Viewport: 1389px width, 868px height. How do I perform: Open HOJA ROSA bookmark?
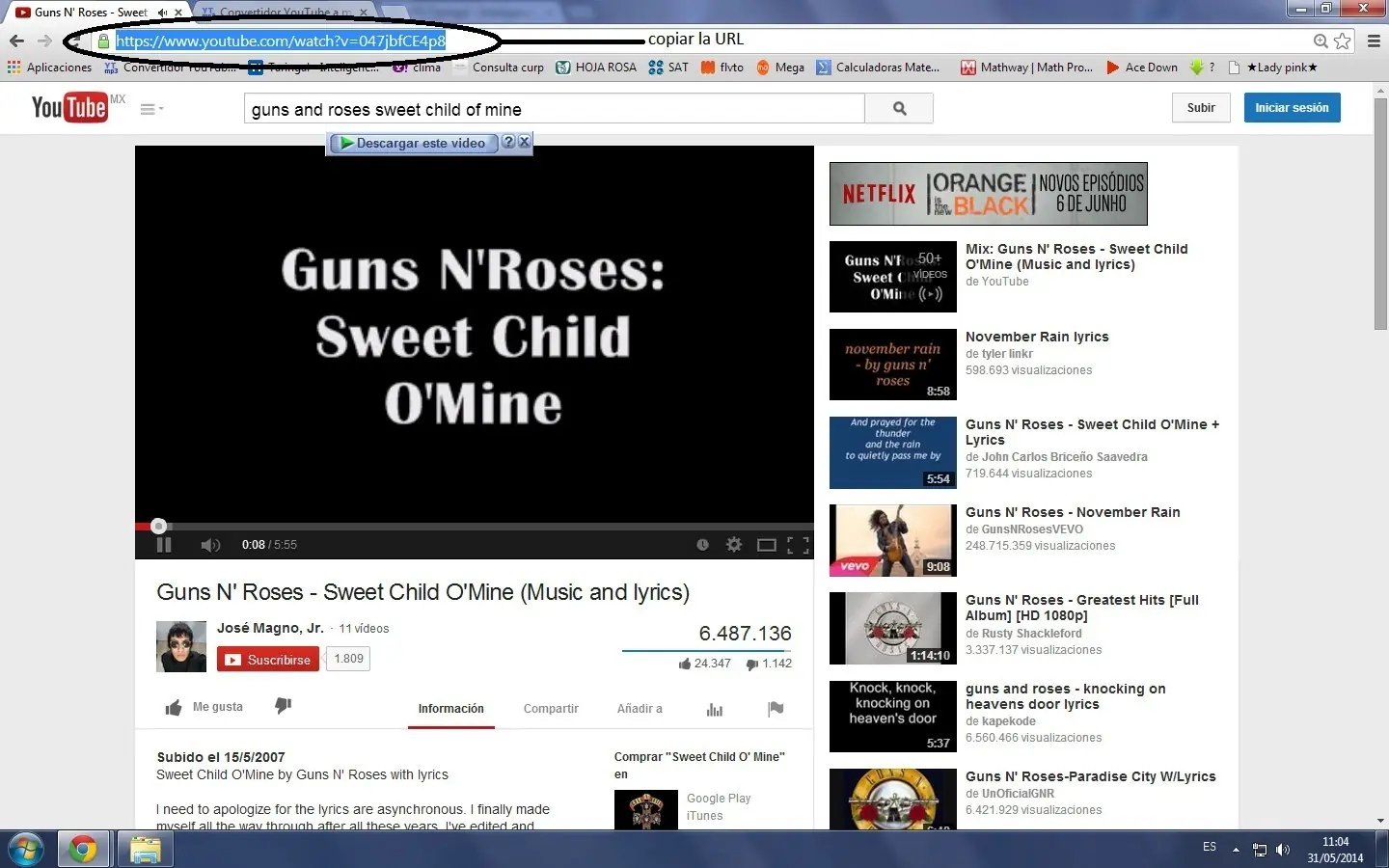(x=596, y=68)
